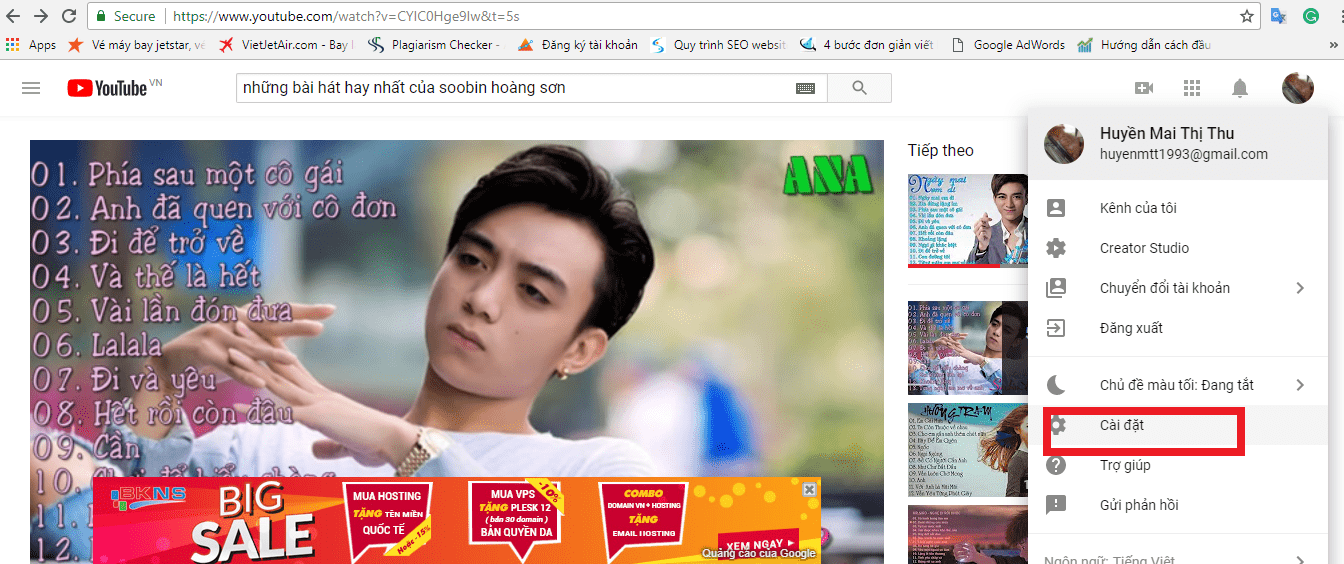Open the YouTube hamburger guide menu
This screenshot has height=564, width=1344.
pos(31,88)
